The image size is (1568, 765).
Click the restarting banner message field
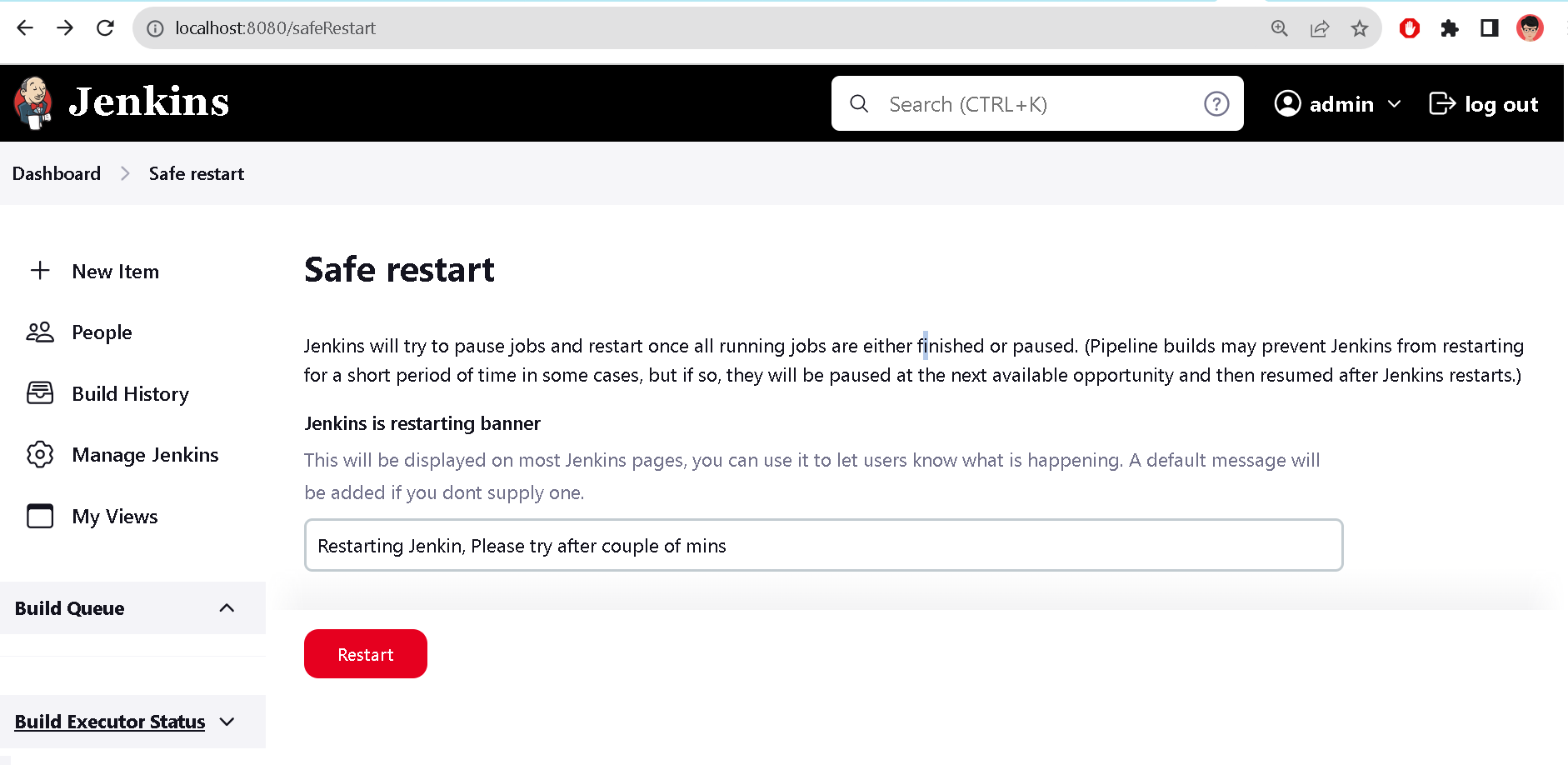point(824,546)
